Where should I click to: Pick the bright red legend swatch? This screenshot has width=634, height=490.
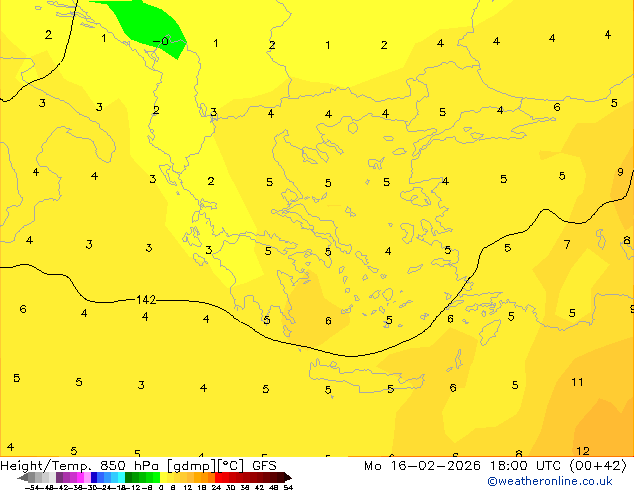pos(219,477)
